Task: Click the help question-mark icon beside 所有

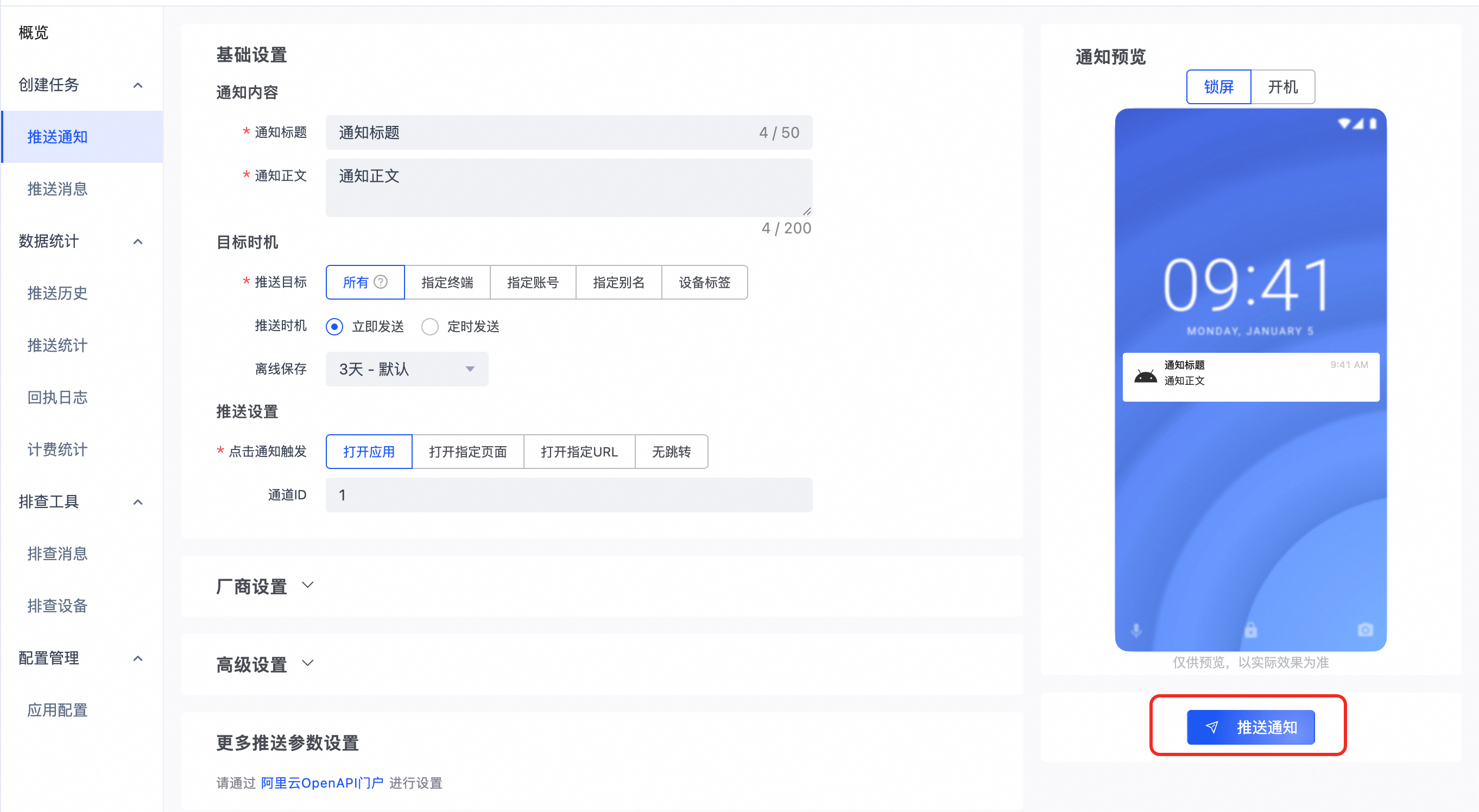Action: coord(381,282)
